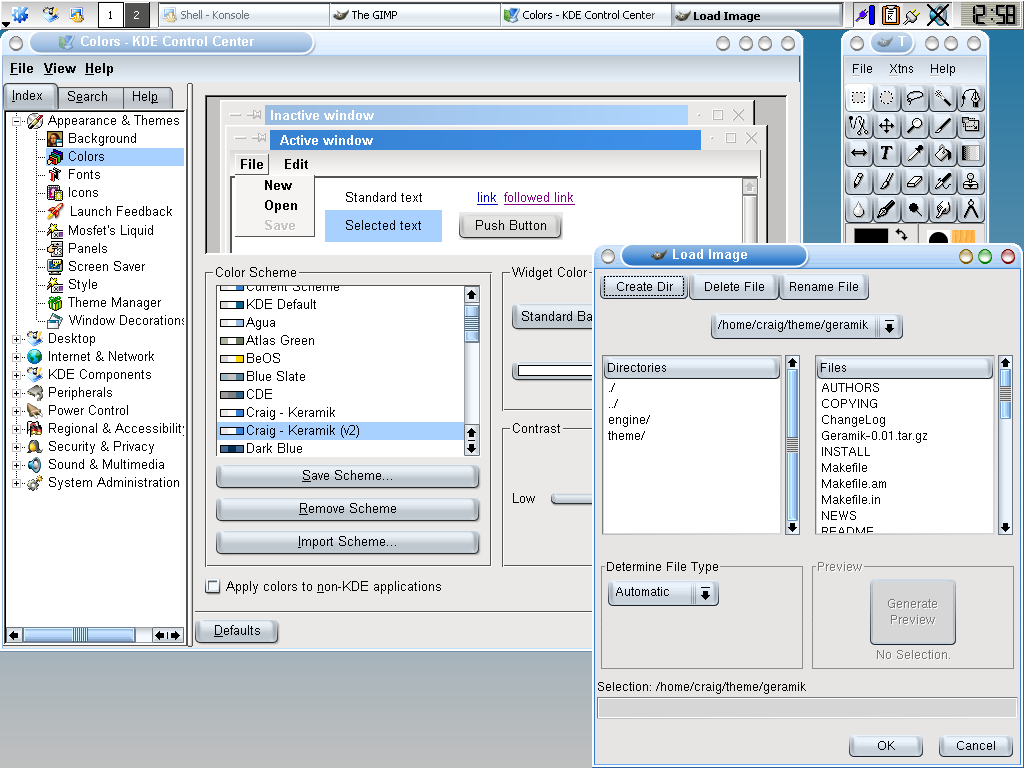Viewport: 1024px width, 768px height.
Task: Swap foreground and background colors arrow
Action: pyautogui.click(x=902, y=234)
